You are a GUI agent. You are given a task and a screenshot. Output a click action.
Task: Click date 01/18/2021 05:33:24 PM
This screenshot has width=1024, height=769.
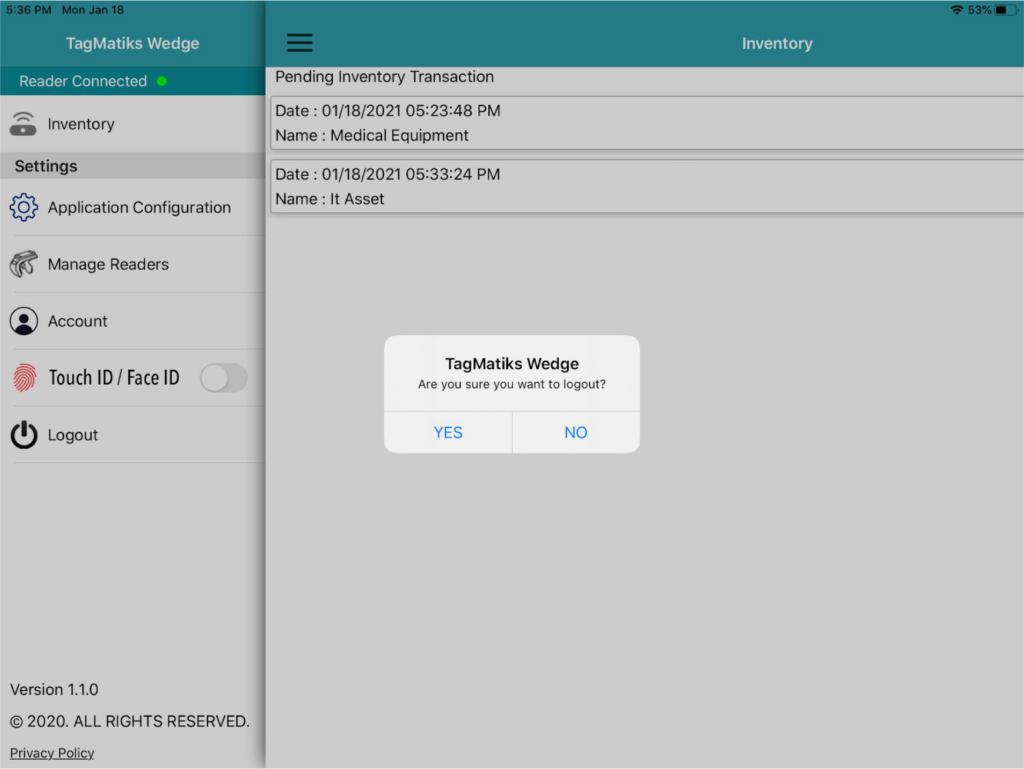click(x=411, y=174)
